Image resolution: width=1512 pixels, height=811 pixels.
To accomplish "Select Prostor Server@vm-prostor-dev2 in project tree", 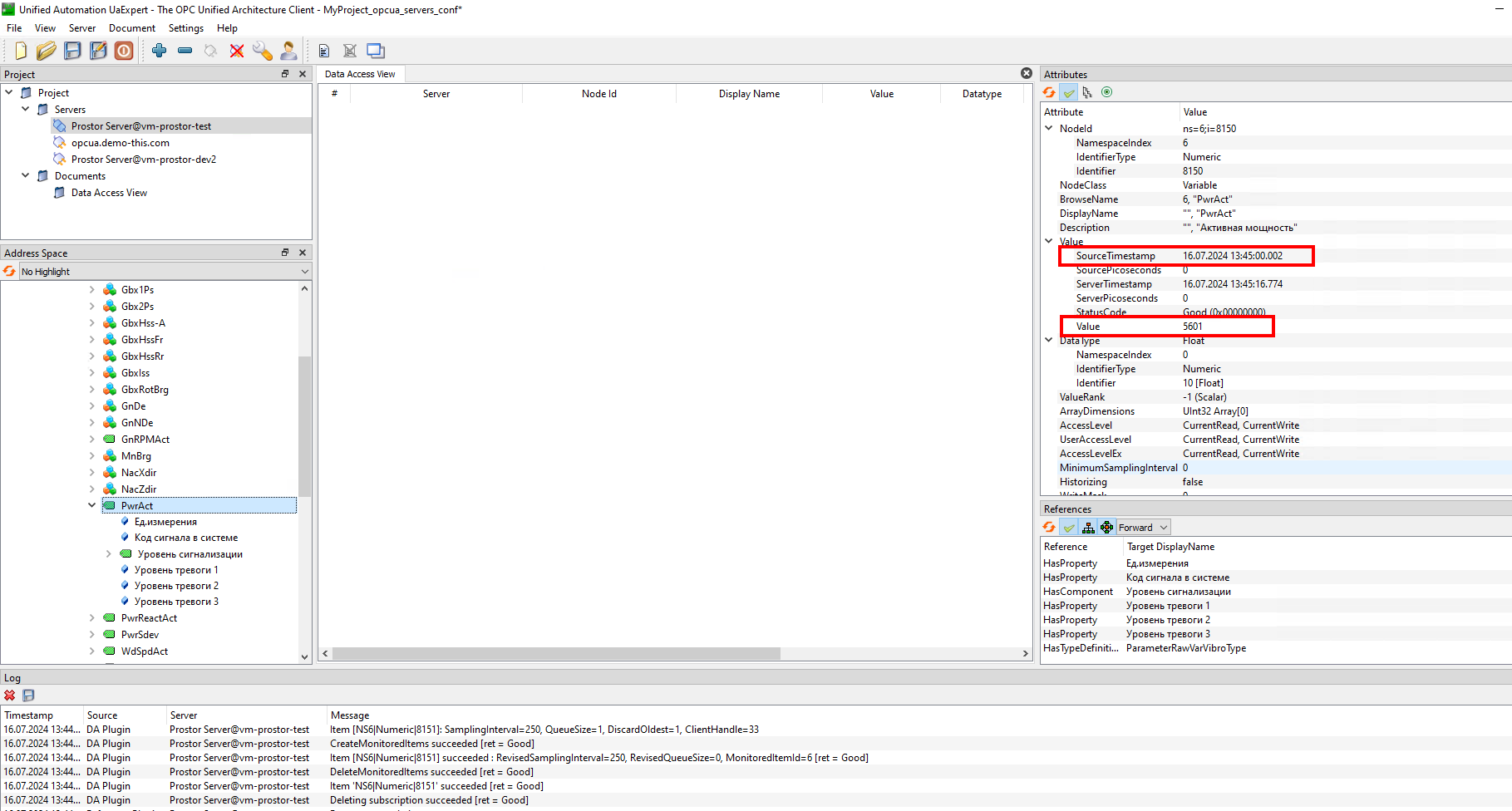I will [x=143, y=160].
